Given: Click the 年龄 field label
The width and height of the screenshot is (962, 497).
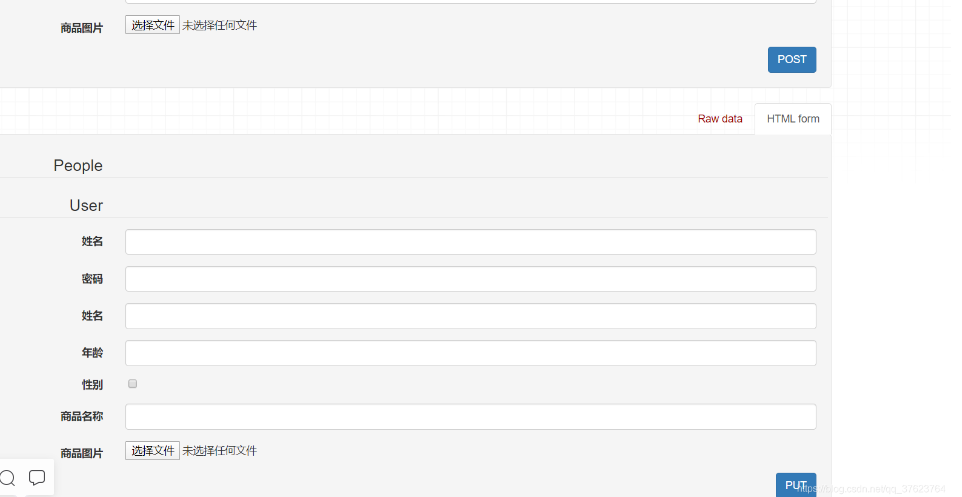Looking at the screenshot, I should pyautogui.click(x=92, y=353).
